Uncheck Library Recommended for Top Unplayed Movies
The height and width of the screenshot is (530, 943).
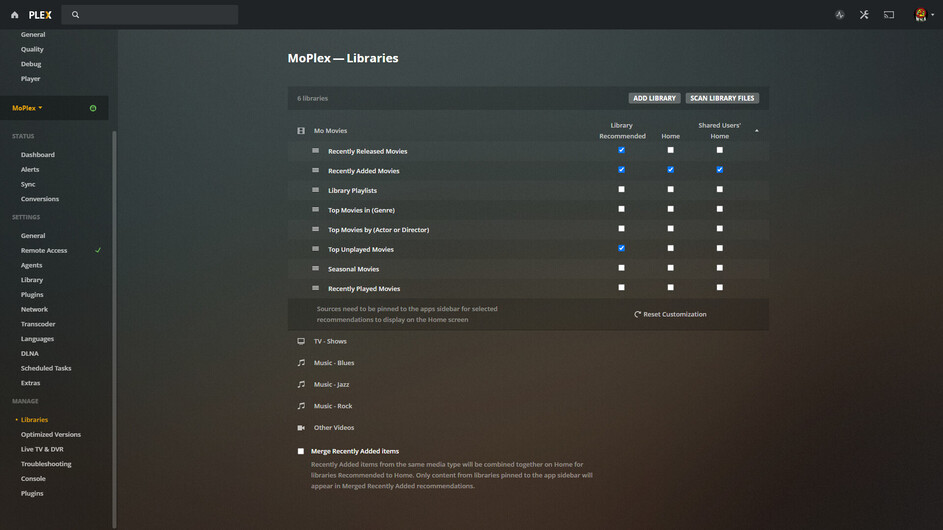[621, 248]
